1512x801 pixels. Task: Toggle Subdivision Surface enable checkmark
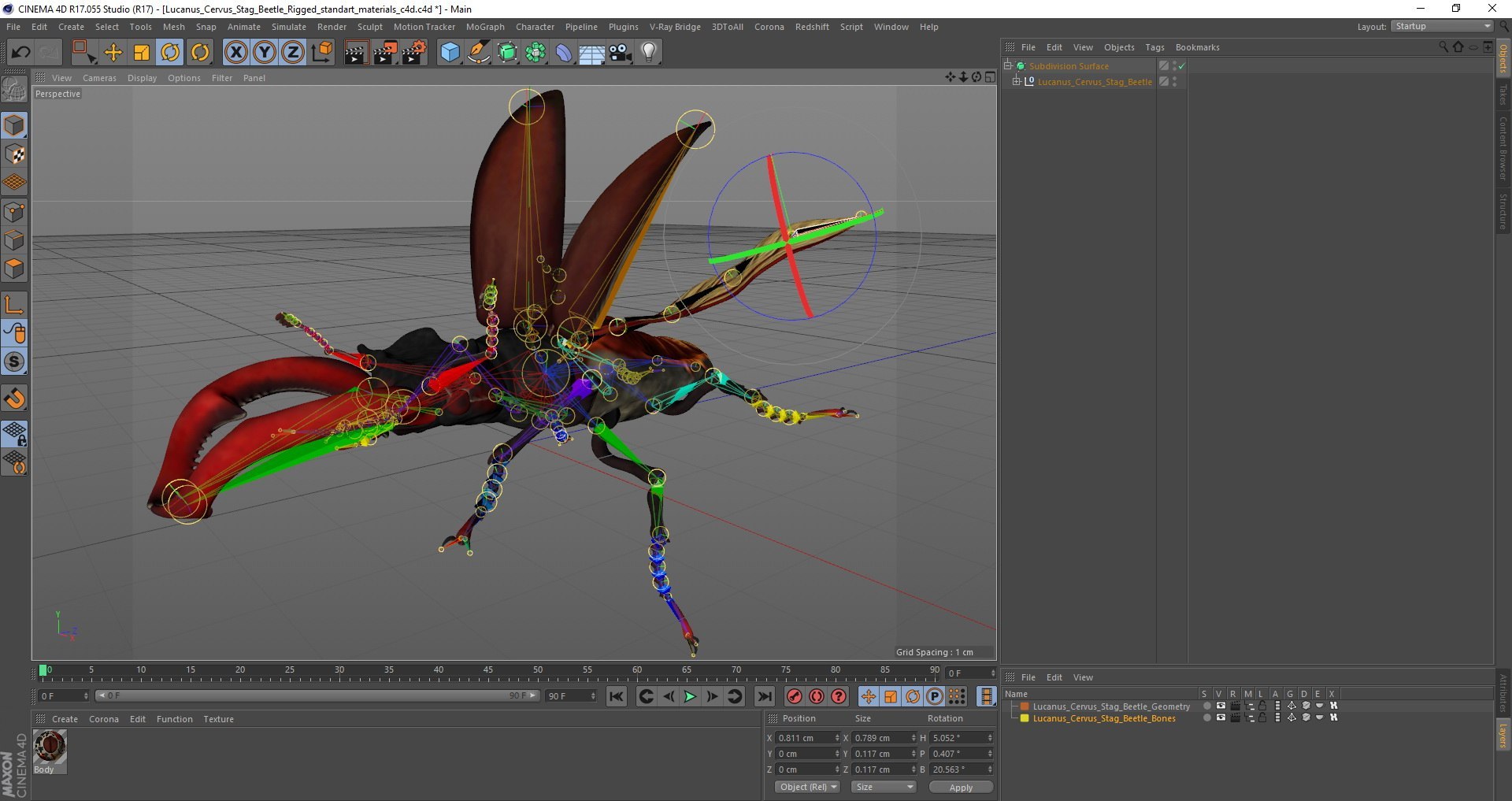(1181, 66)
